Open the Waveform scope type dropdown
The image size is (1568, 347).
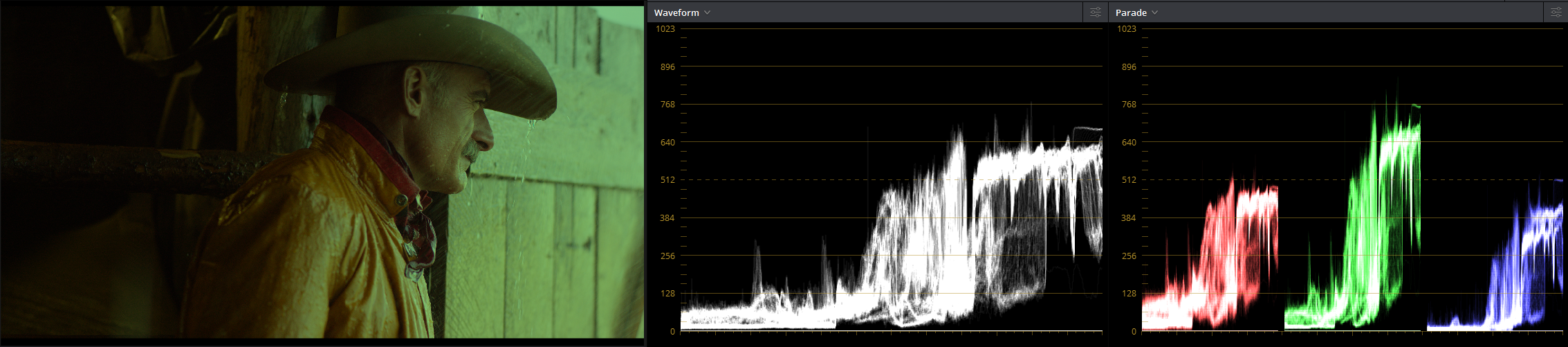(682, 12)
